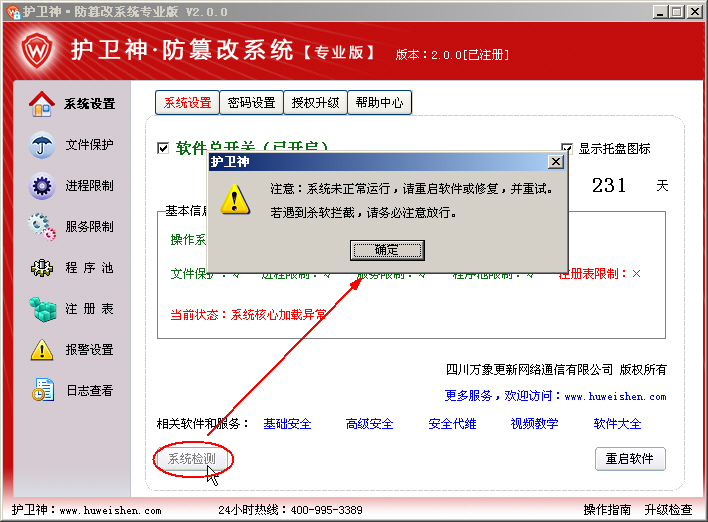Open the 授权升级 tab
Screen dimensions: 708x522
(315, 103)
